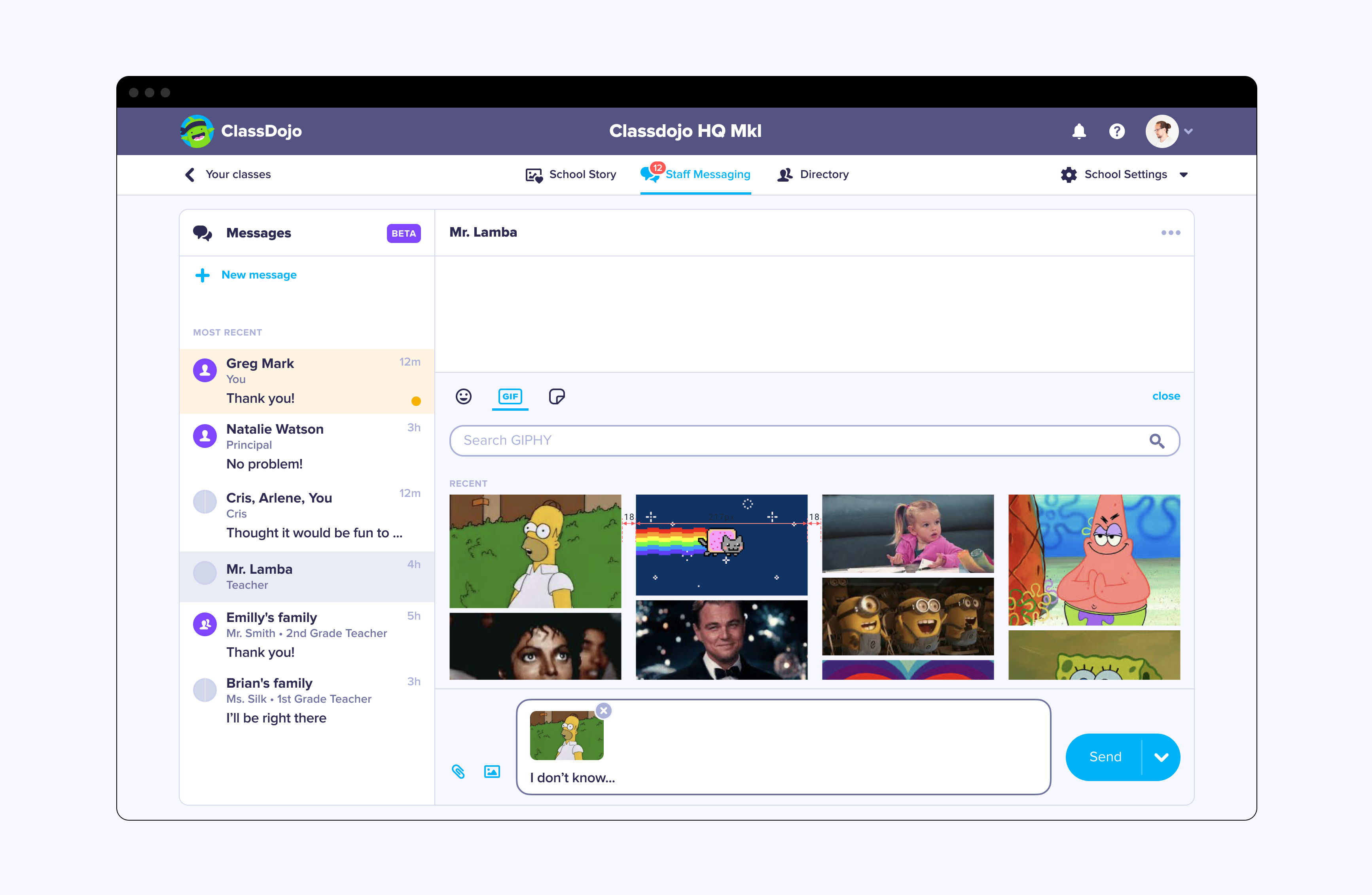Click the GIPHY search magnifier icon
Image resolution: width=1372 pixels, height=895 pixels.
click(1156, 441)
